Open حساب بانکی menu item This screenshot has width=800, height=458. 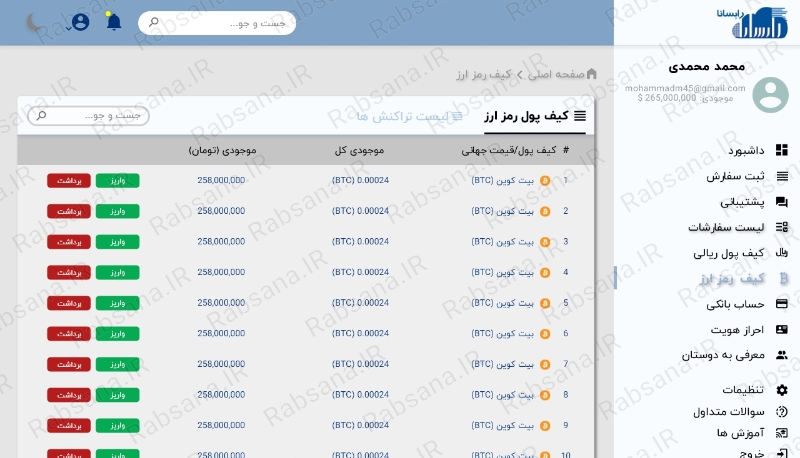pos(735,304)
